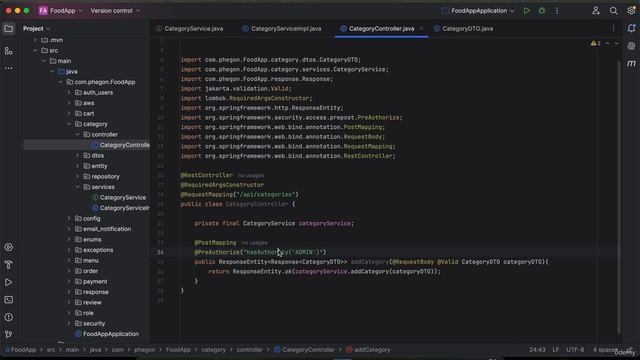
Task: Open line ending LF selector
Action: tap(556, 350)
